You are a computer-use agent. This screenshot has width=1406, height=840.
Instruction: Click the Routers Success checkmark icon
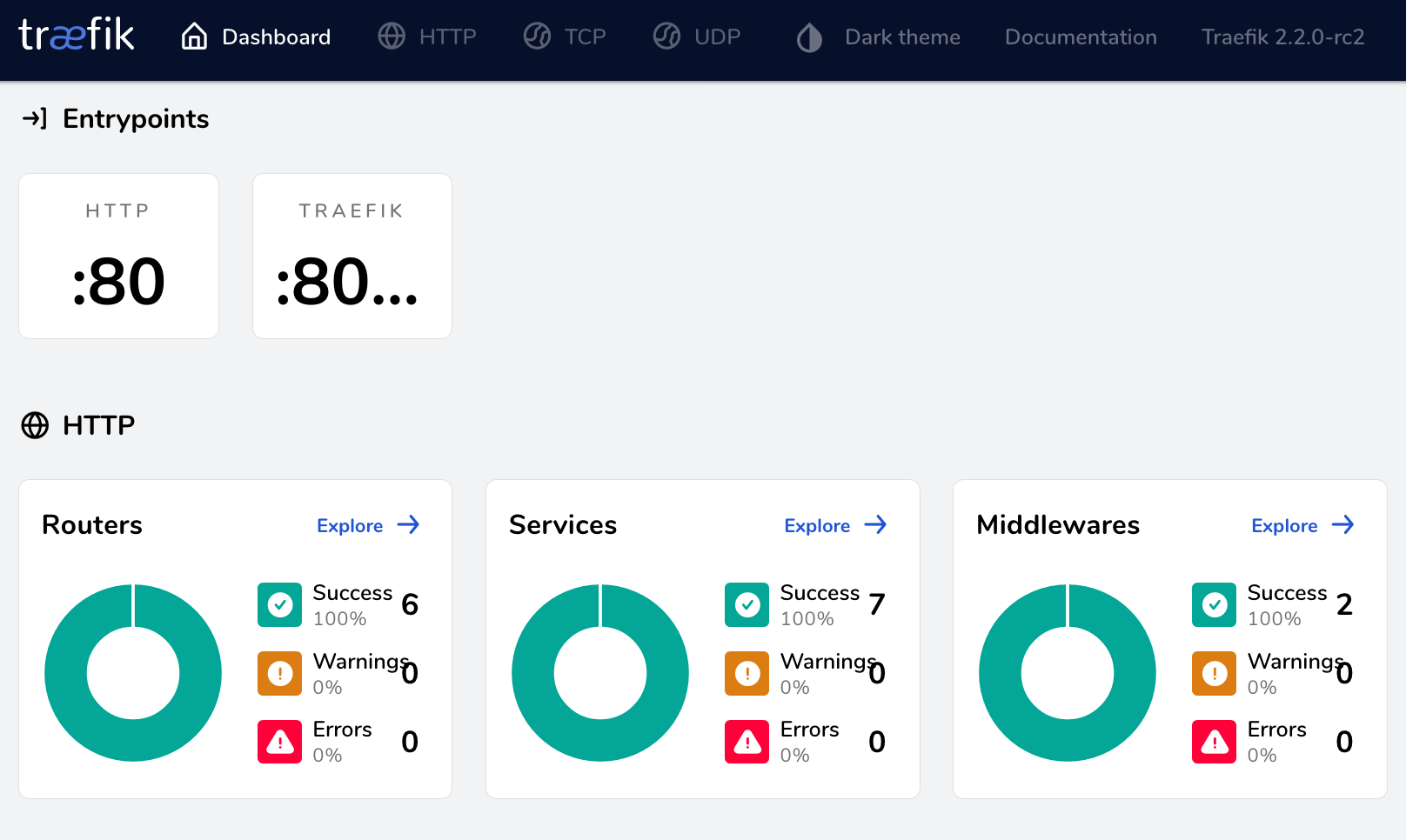[x=280, y=604]
